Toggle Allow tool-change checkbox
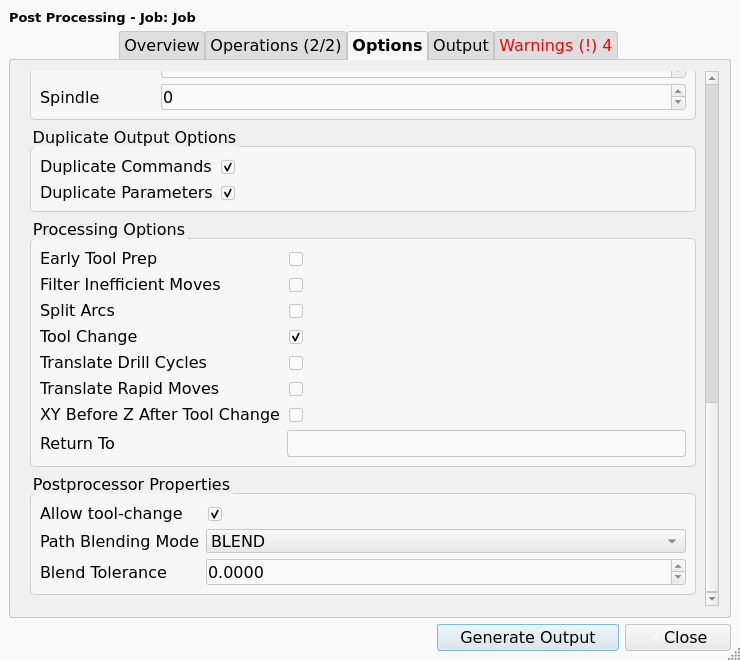 [215, 514]
